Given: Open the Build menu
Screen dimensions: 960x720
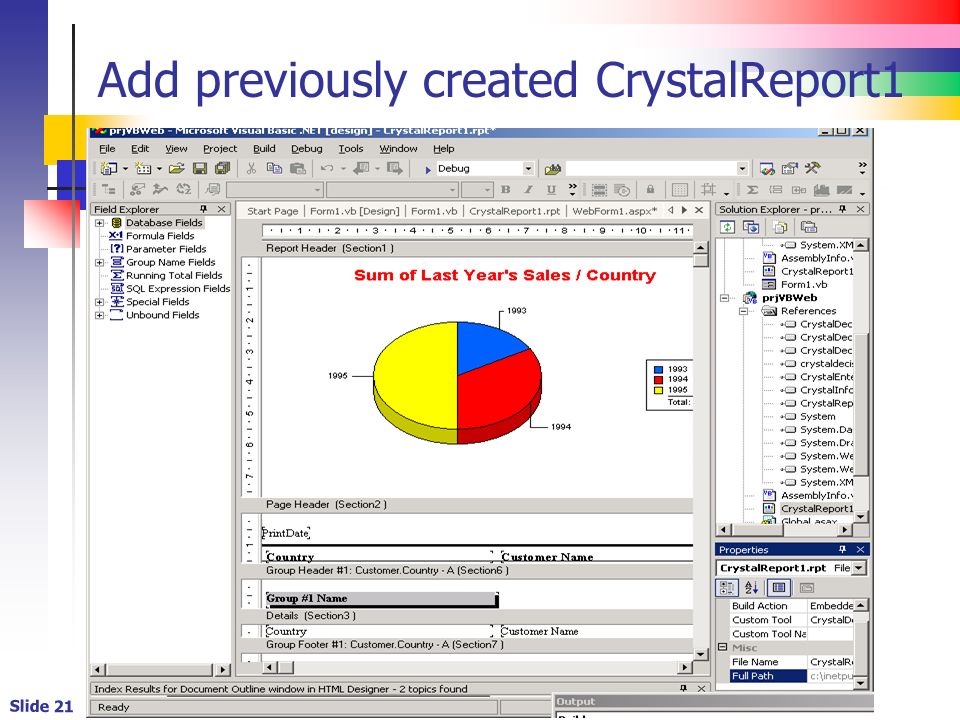Looking at the screenshot, I should click(264, 149).
